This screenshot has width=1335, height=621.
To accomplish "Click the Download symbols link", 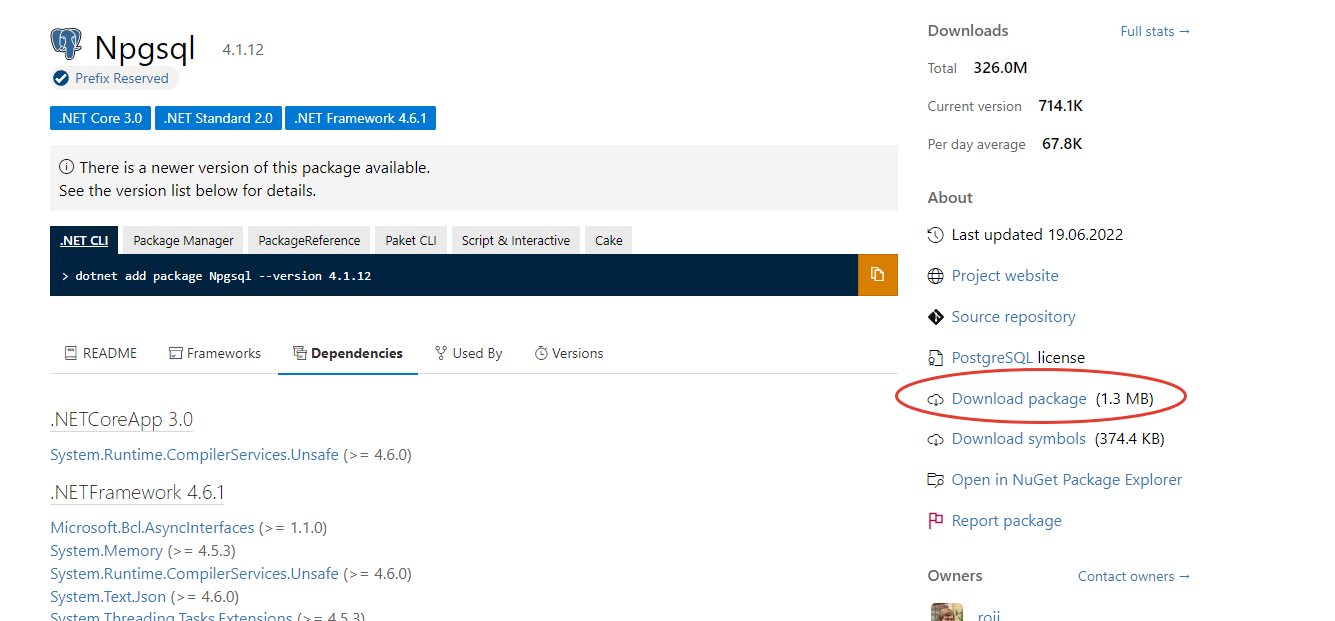I will point(1018,439).
